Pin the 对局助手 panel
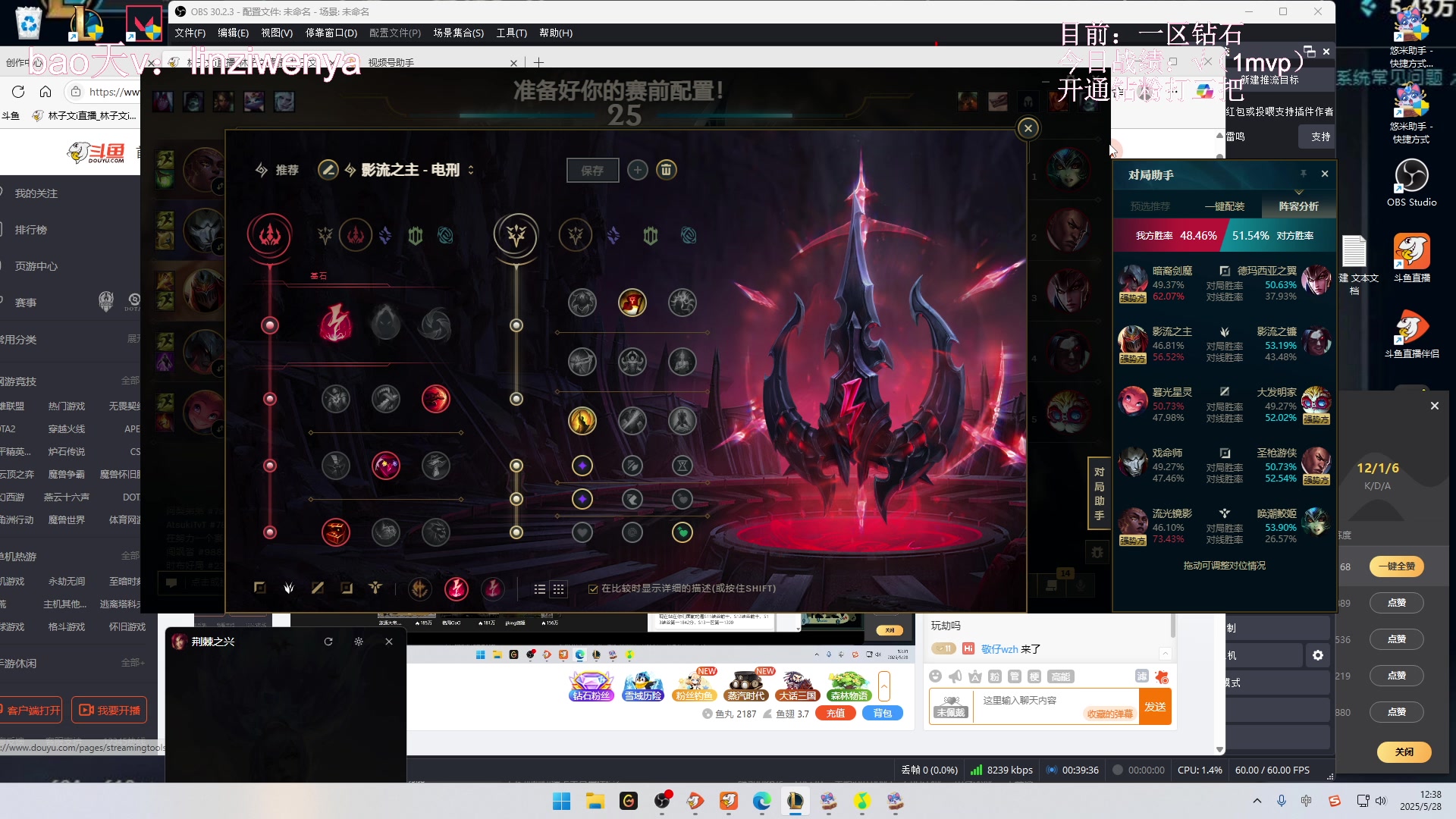This screenshot has height=819, width=1456. tap(1304, 174)
